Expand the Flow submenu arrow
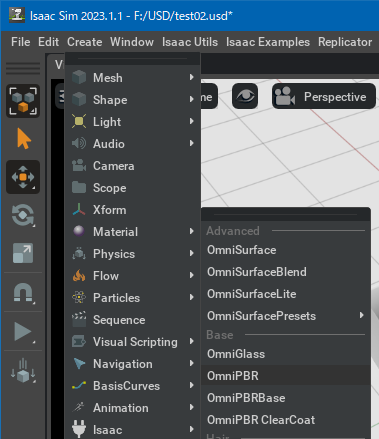This screenshot has width=379, height=439. pos(192,275)
